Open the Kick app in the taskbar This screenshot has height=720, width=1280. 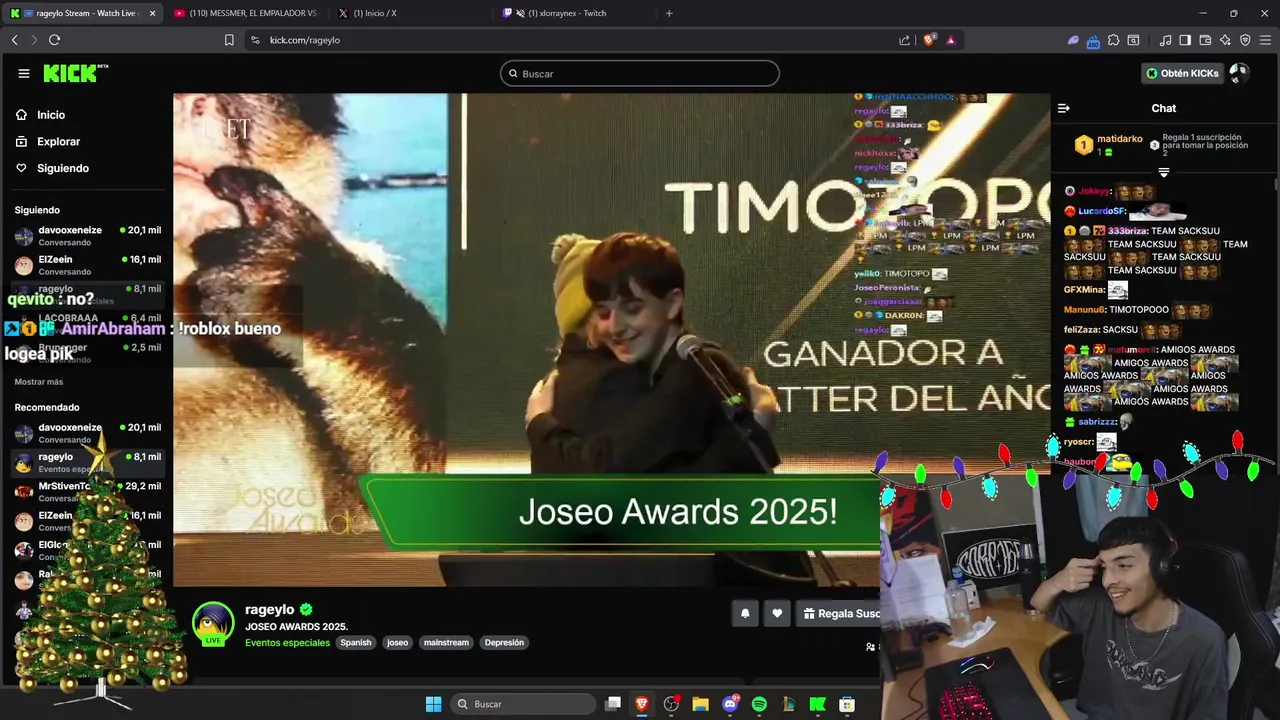click(817, 704)
